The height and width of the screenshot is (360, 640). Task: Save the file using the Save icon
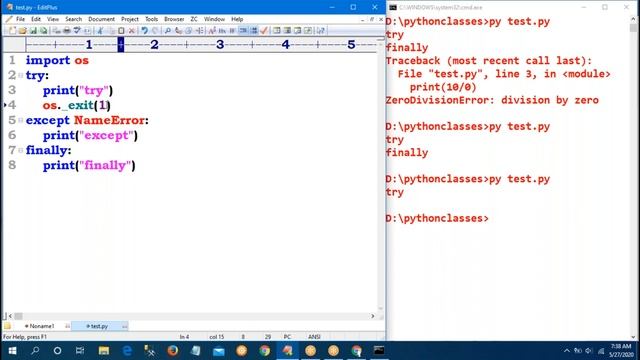pos(33,31)
